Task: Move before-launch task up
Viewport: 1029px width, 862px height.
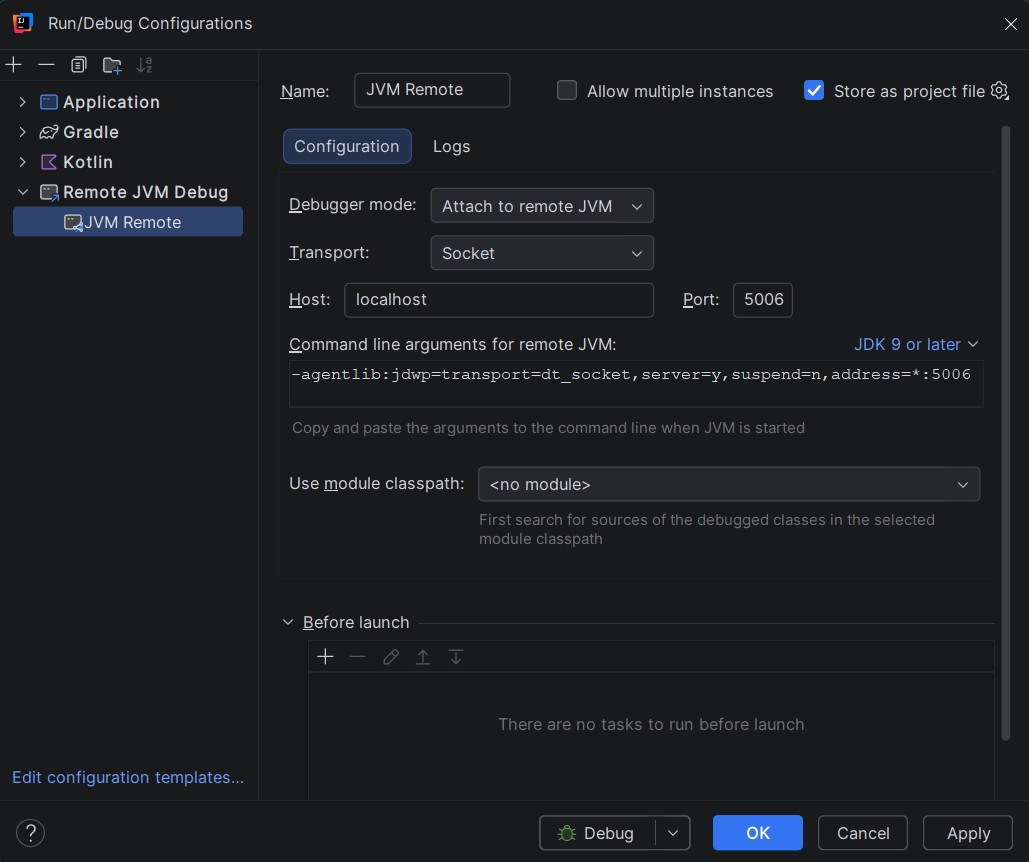Action: tap(422, 656)
